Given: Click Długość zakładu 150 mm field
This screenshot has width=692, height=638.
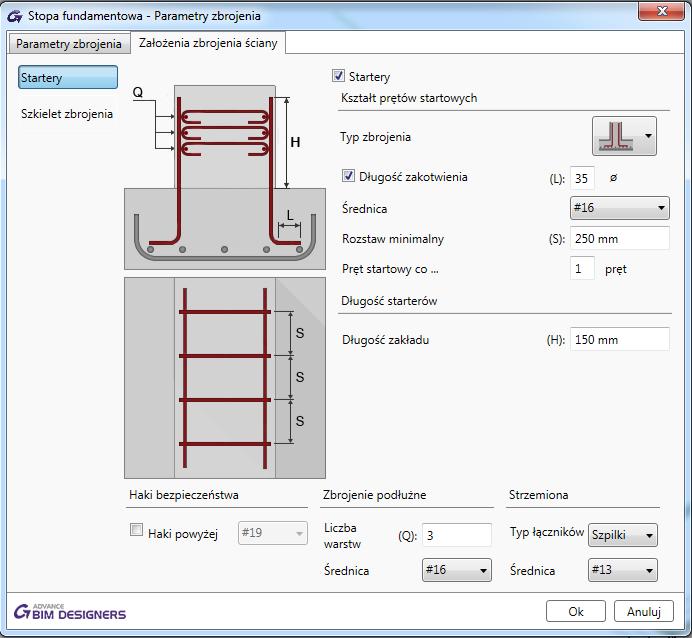Looking at the screenshot, I should point(620,339).
